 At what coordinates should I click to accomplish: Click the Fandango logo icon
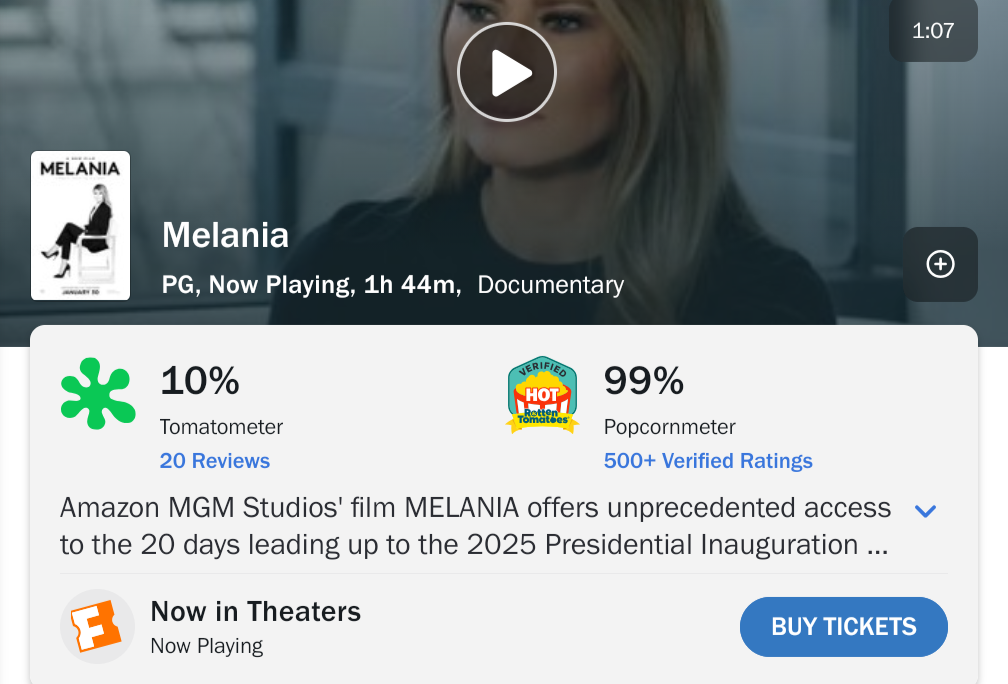tap(97, 626)
